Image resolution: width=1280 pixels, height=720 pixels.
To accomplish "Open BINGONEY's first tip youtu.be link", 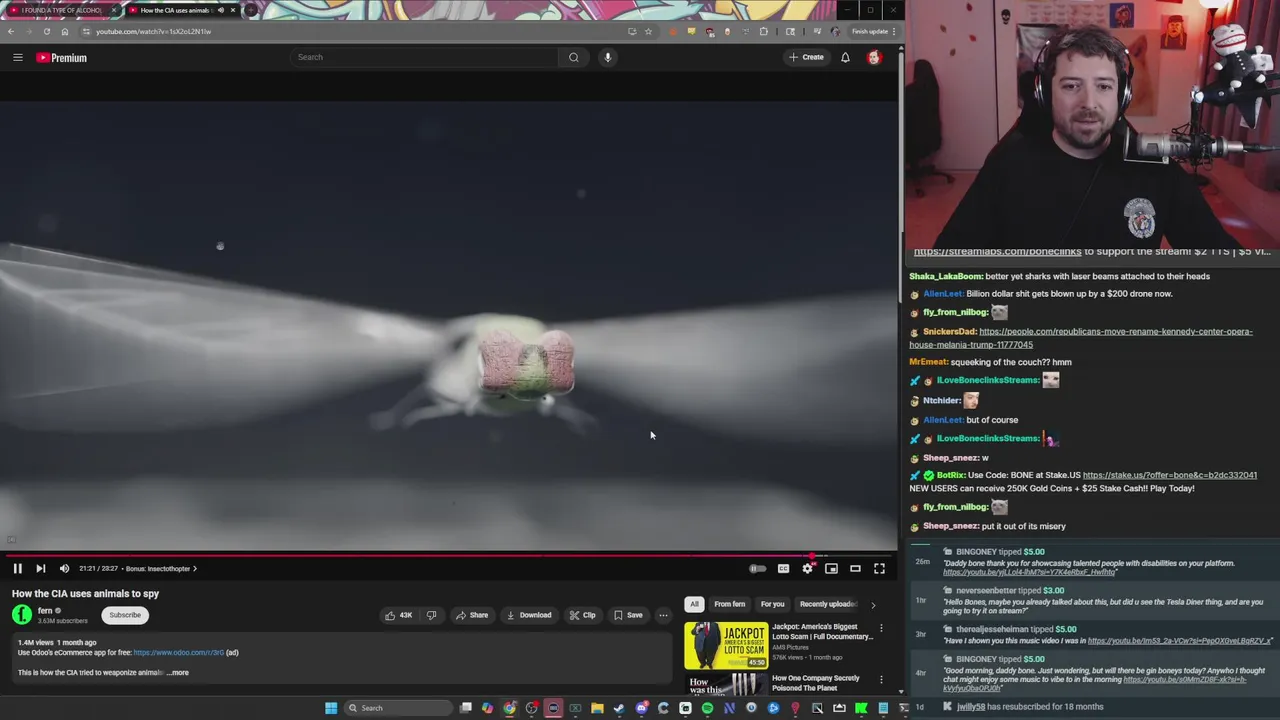I will [x=1029, y=572].
